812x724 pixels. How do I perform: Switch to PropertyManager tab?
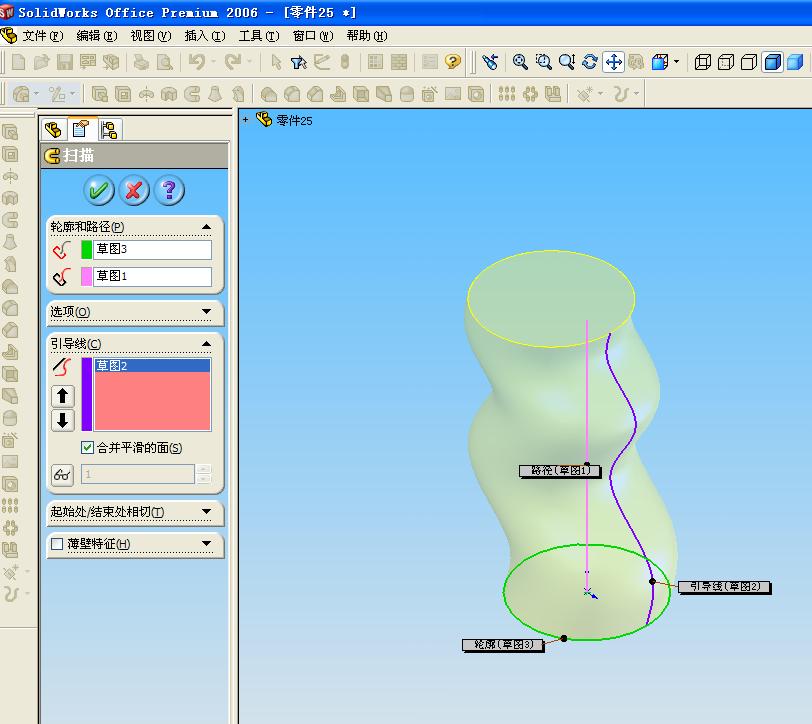coord(81,129)
